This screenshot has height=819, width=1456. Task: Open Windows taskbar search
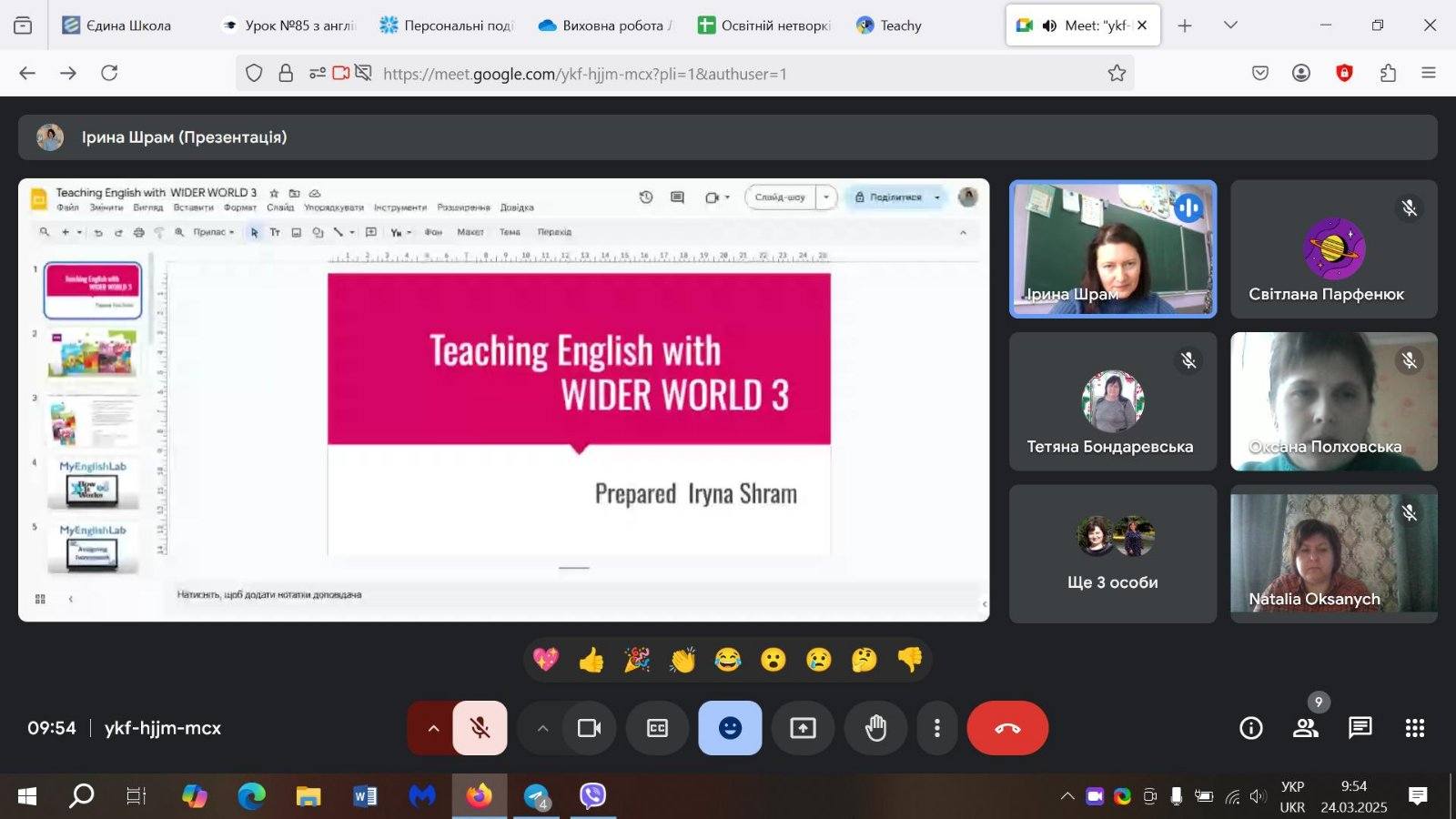pos(82,796)
